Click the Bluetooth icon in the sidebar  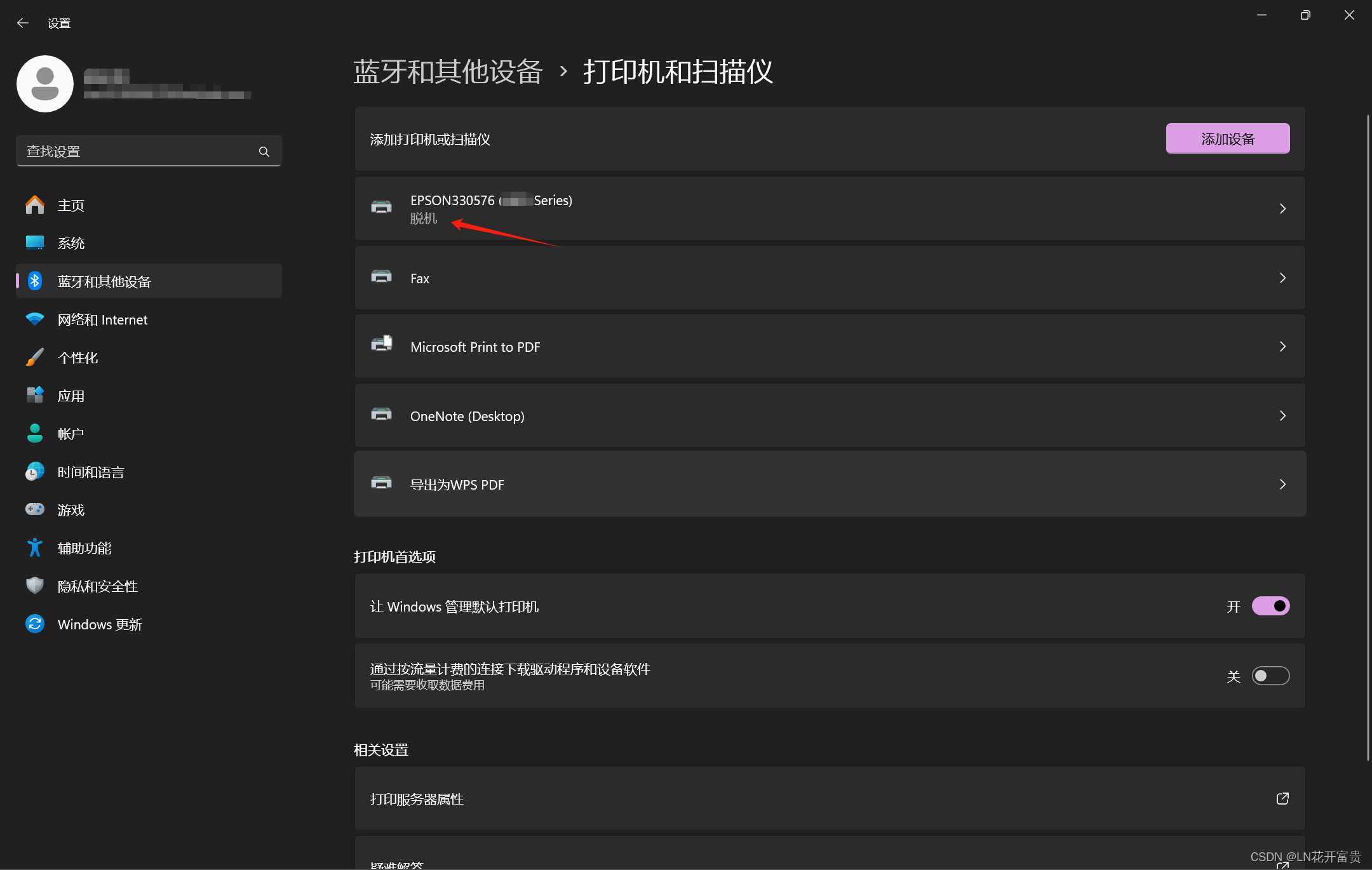point(35,281)
